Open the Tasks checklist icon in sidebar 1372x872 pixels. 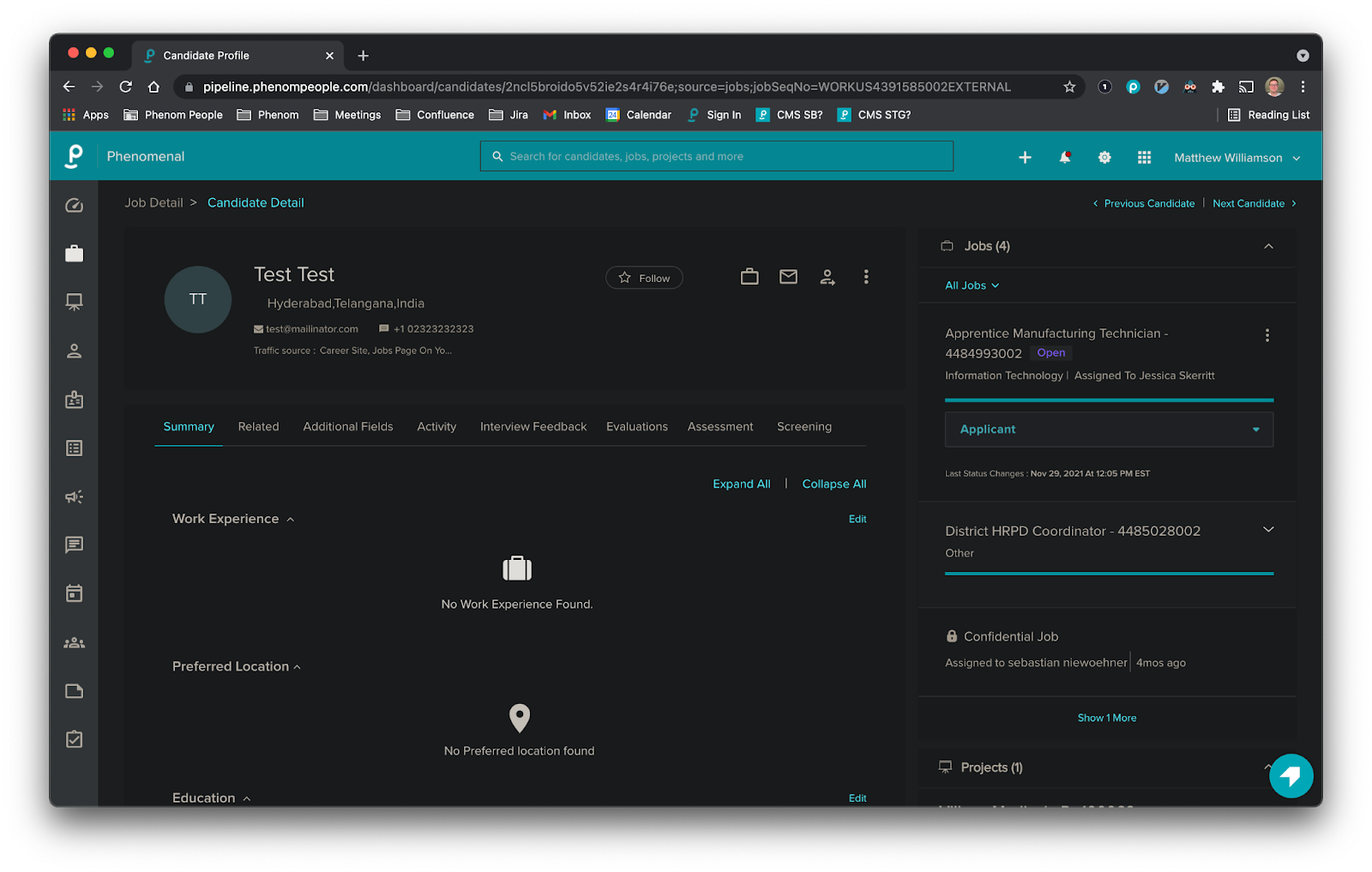75,739
